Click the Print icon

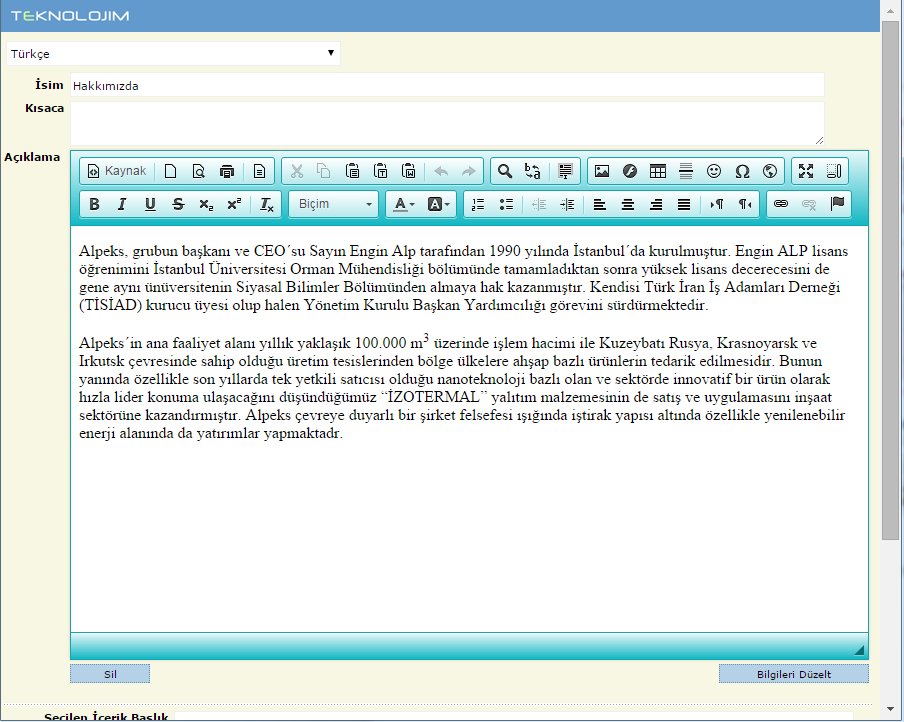pyautogui.click(x=227, y=171)
